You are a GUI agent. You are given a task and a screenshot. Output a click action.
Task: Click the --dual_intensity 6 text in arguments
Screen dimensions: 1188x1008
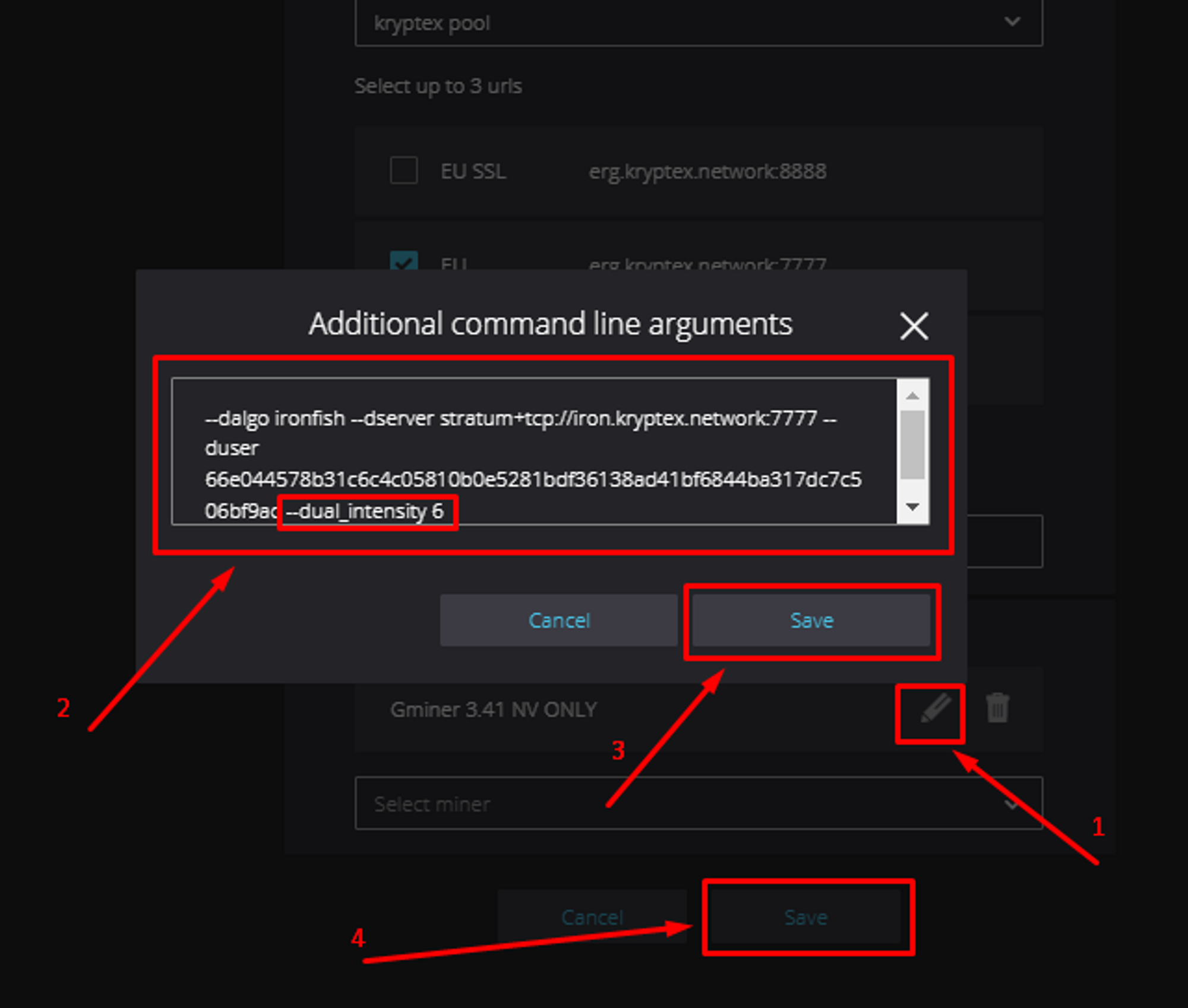[x=365, y=511]
